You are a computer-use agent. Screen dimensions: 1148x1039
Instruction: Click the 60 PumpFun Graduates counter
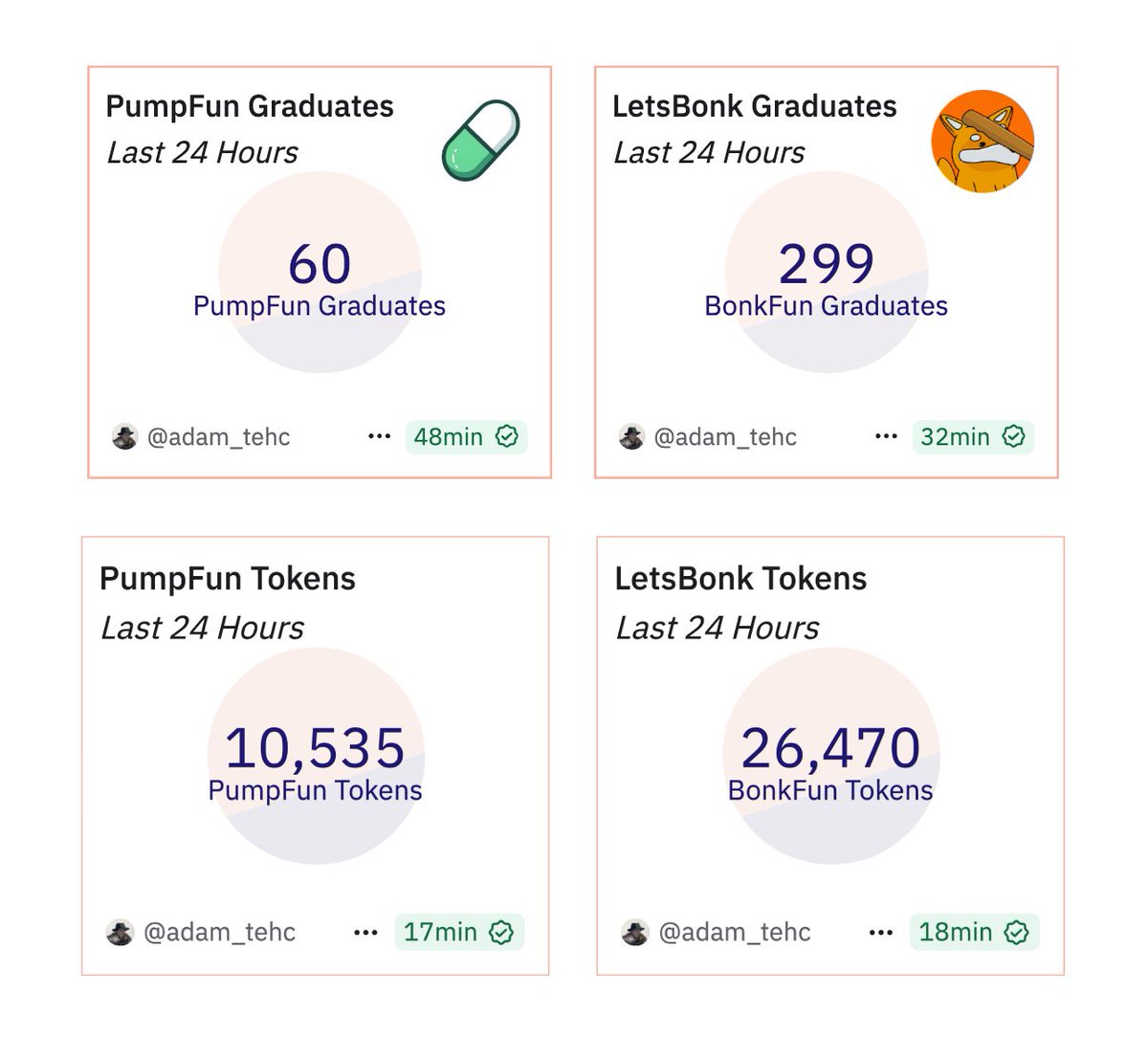click(x=320, y=278)
